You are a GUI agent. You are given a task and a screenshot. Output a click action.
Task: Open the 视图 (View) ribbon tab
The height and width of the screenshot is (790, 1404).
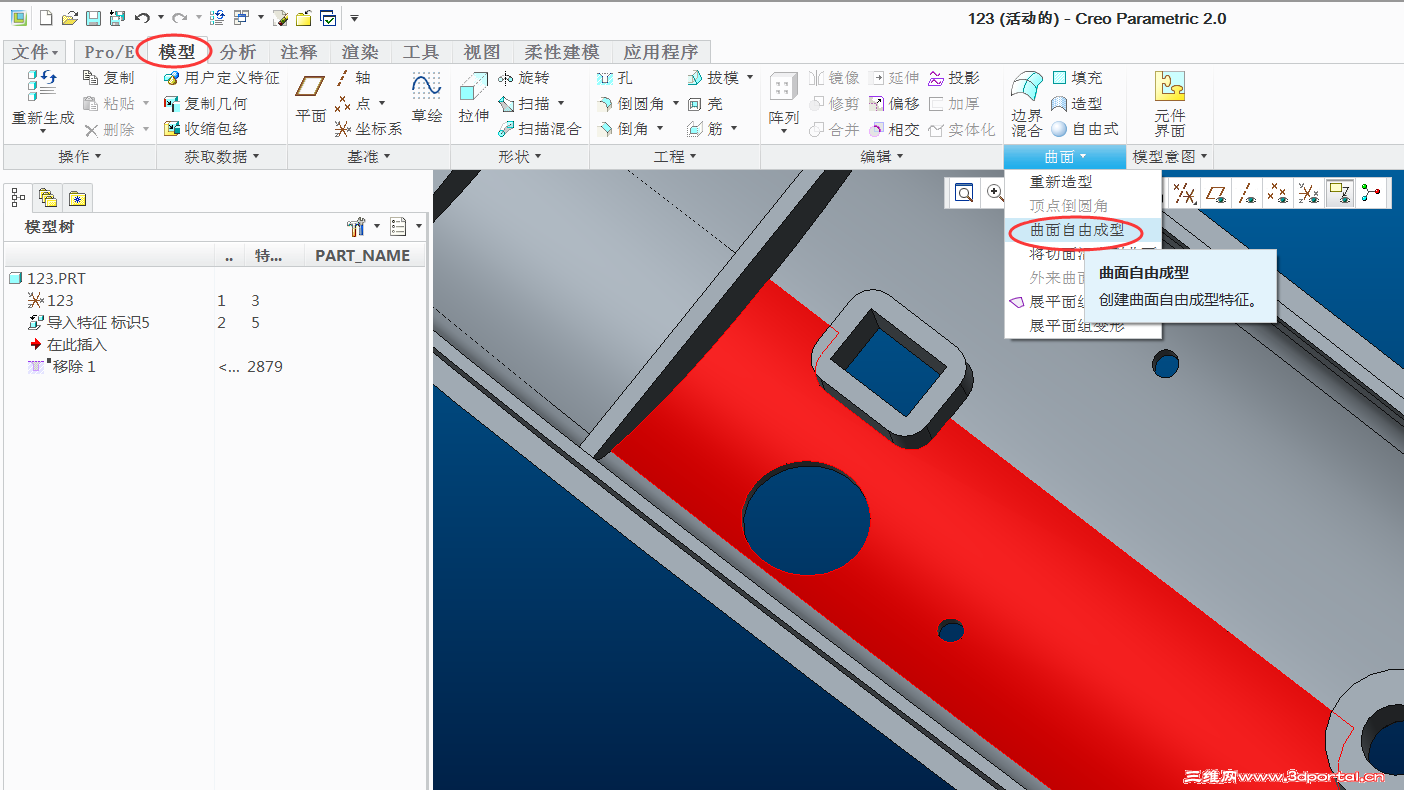click(482, 52)
